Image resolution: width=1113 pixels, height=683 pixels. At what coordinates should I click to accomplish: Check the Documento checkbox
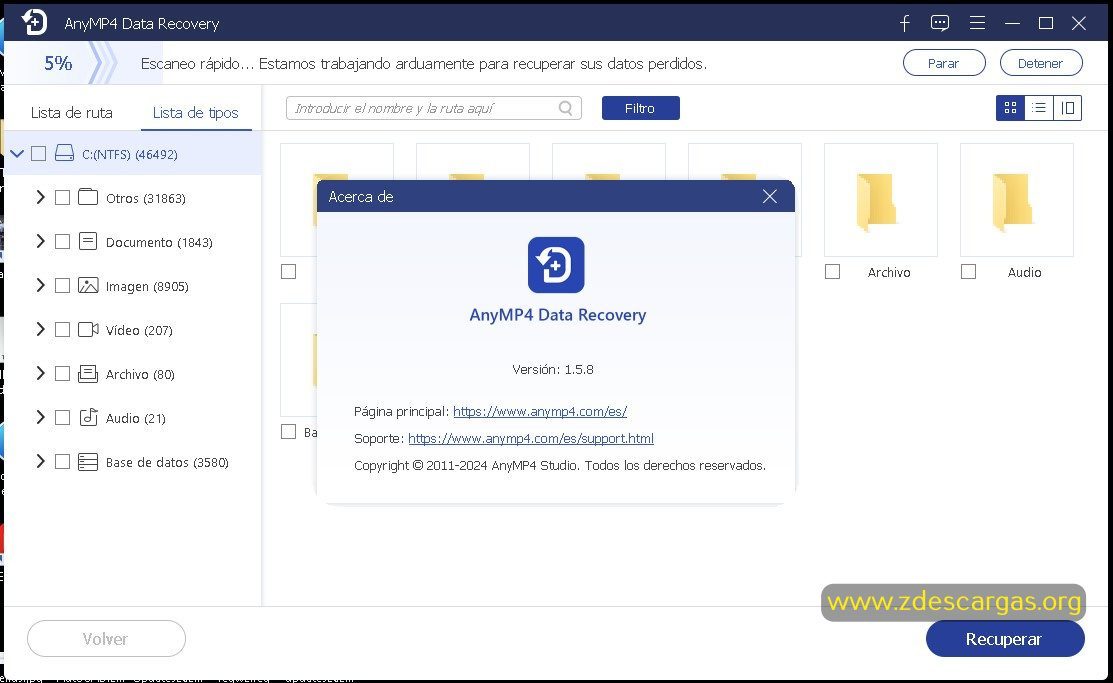pyautogui.click(x=62, y=241)
